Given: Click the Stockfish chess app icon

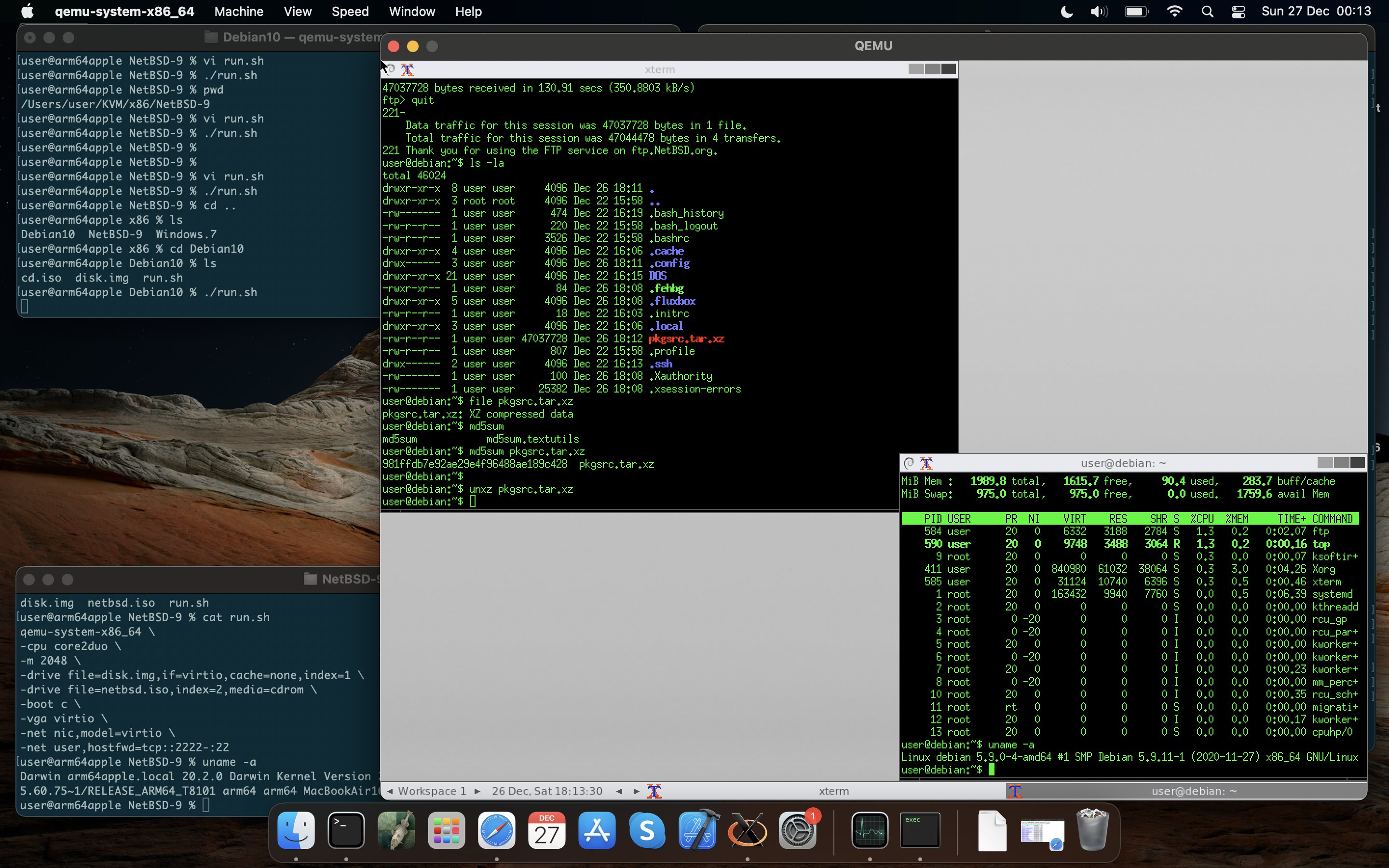Looking at the screenshot, I should coord(396,831).
